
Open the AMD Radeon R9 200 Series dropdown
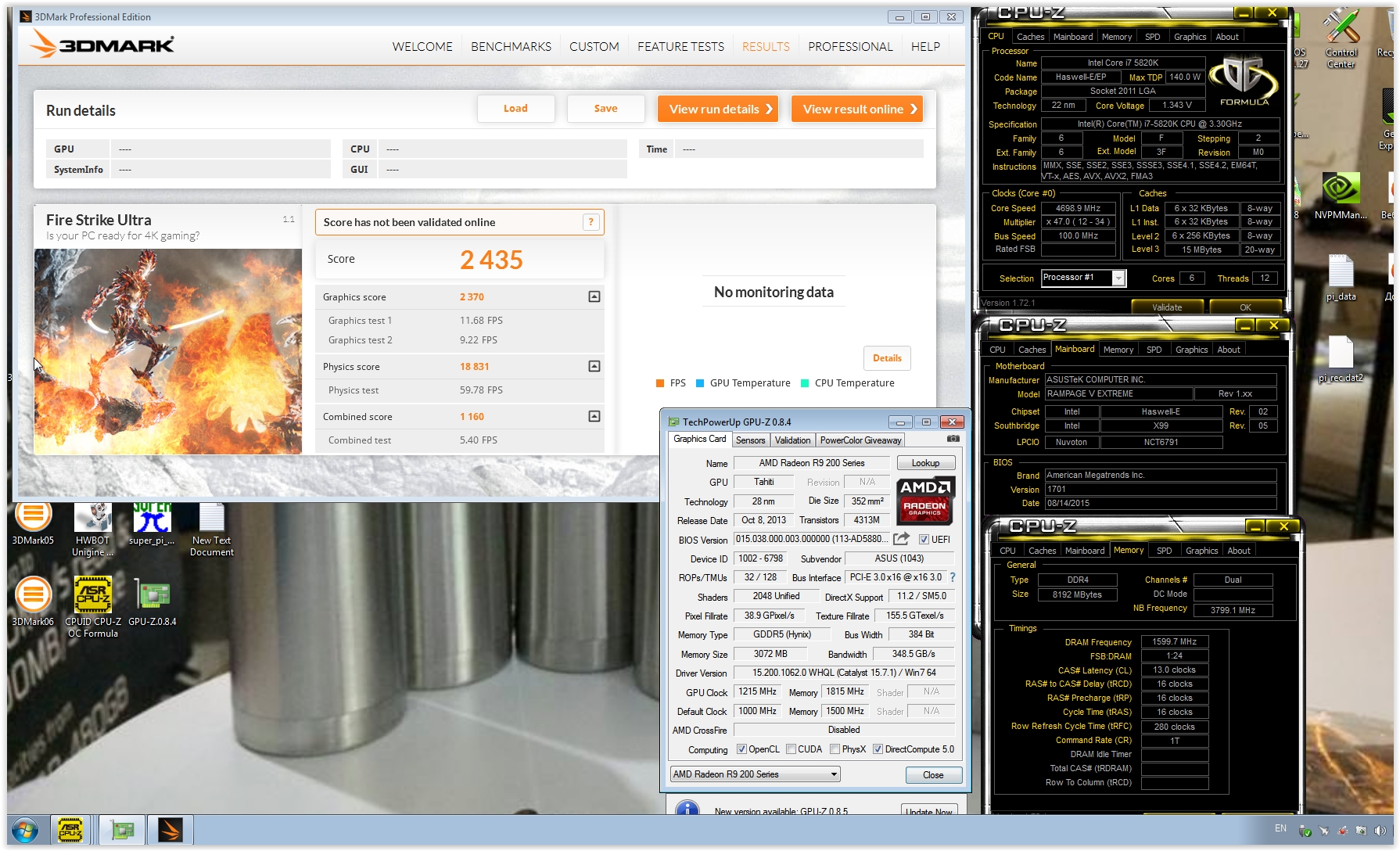pos(755,774)
